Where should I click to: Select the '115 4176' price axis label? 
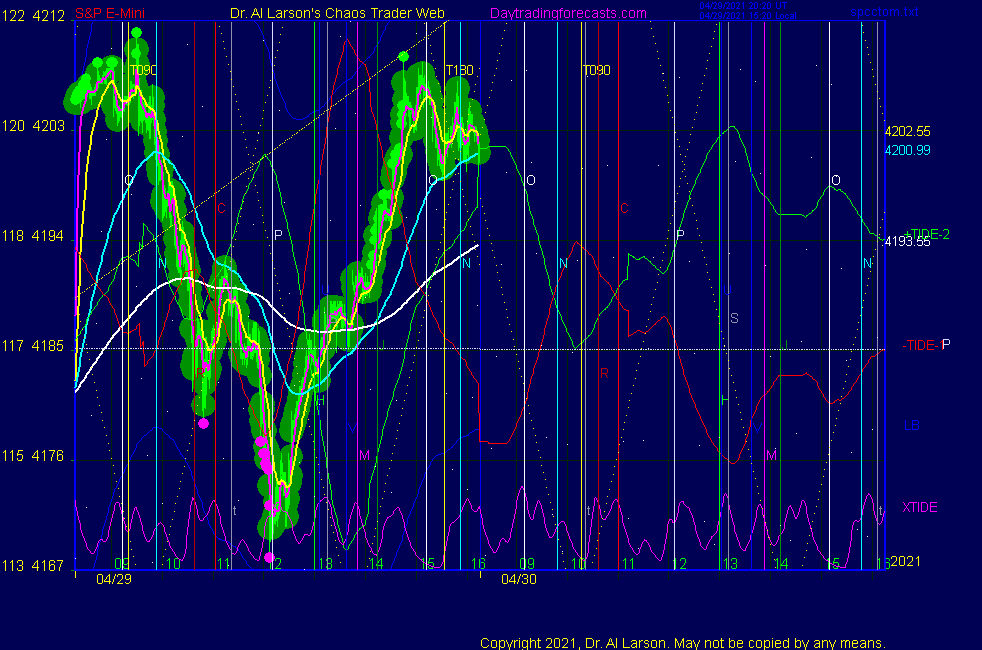(33, 456)
